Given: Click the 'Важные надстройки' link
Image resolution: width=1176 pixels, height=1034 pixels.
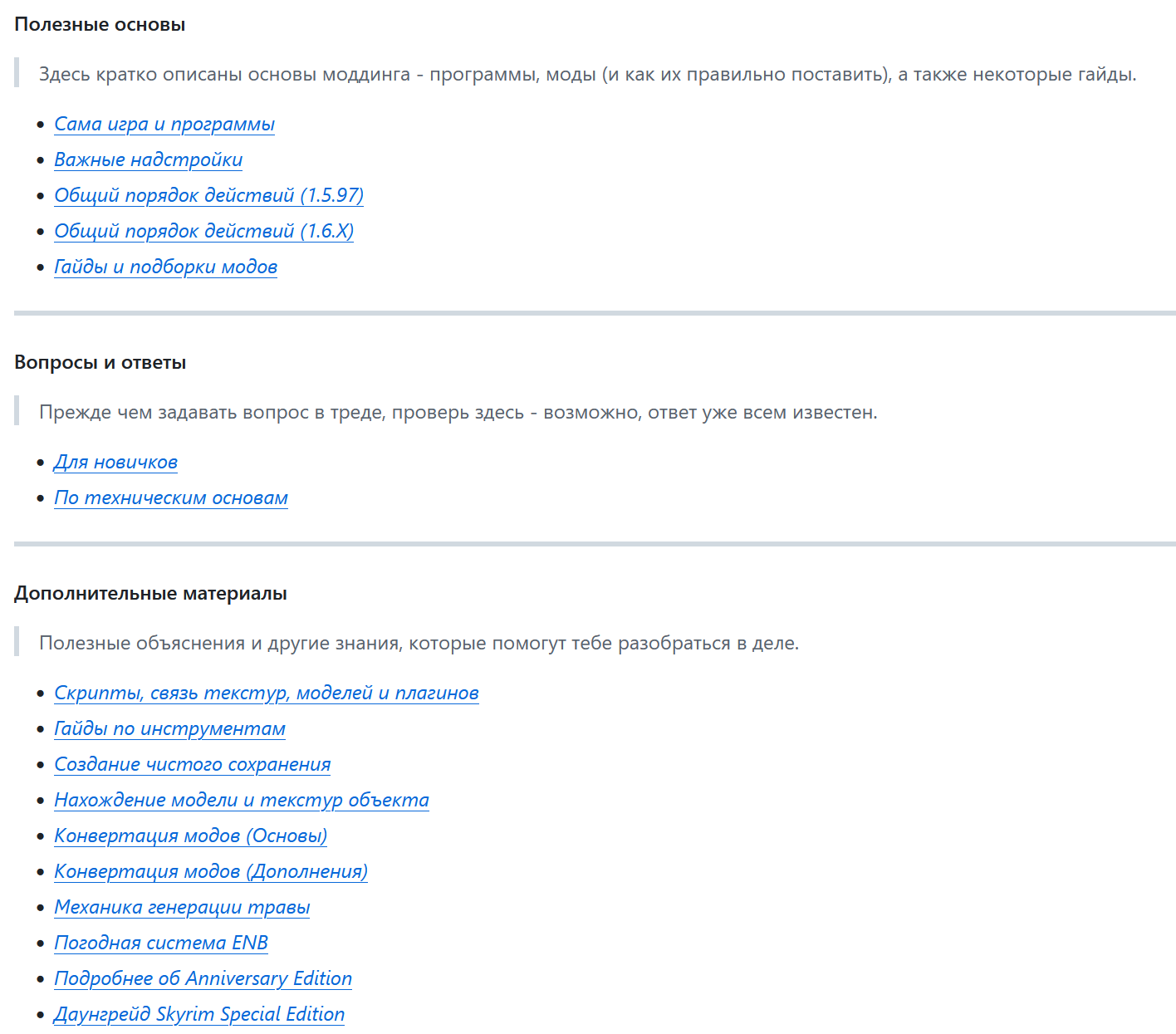Looking at the screenshot, I should pos(148,160).
